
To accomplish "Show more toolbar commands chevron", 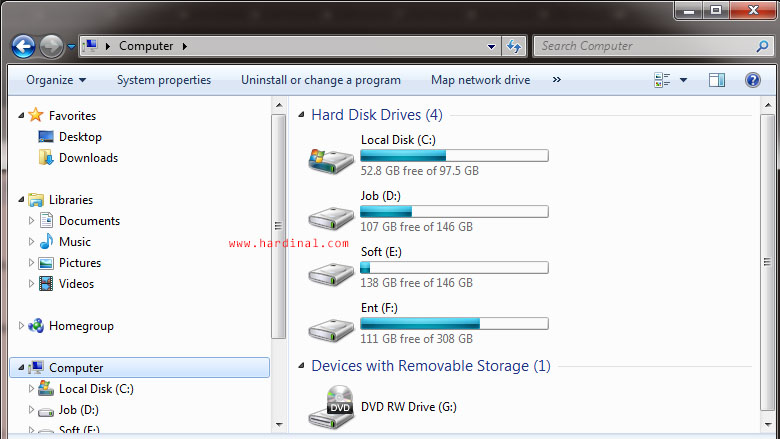I will (557, 80).
